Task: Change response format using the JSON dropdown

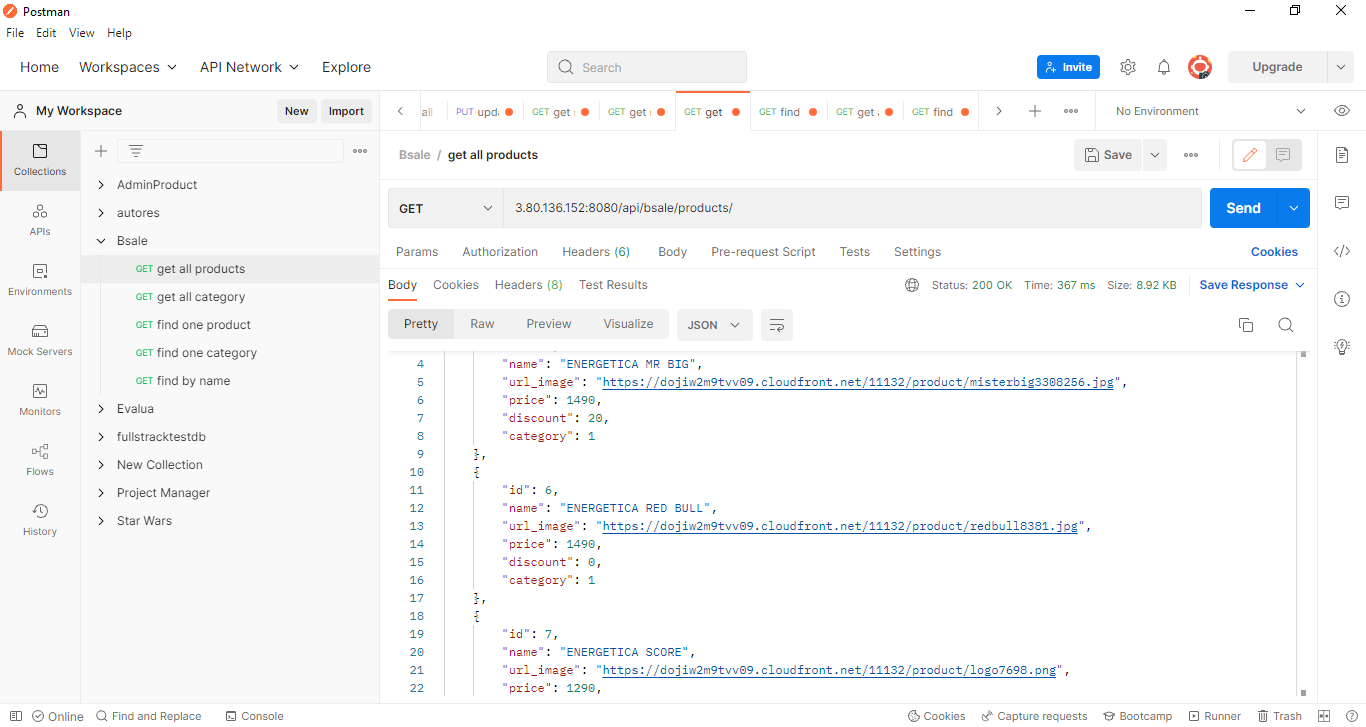Action: 714,324
